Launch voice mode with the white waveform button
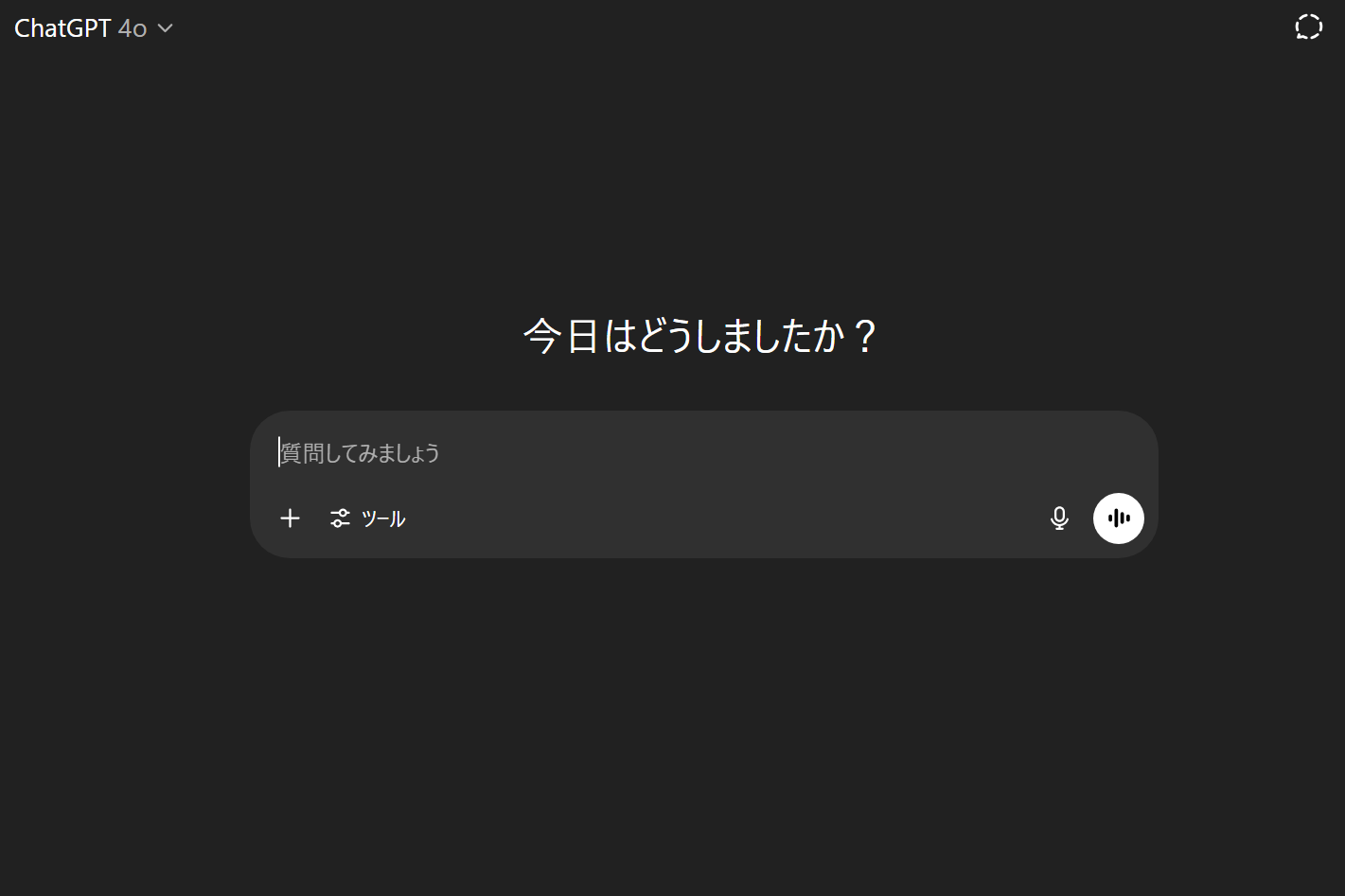 (1118, 518)
